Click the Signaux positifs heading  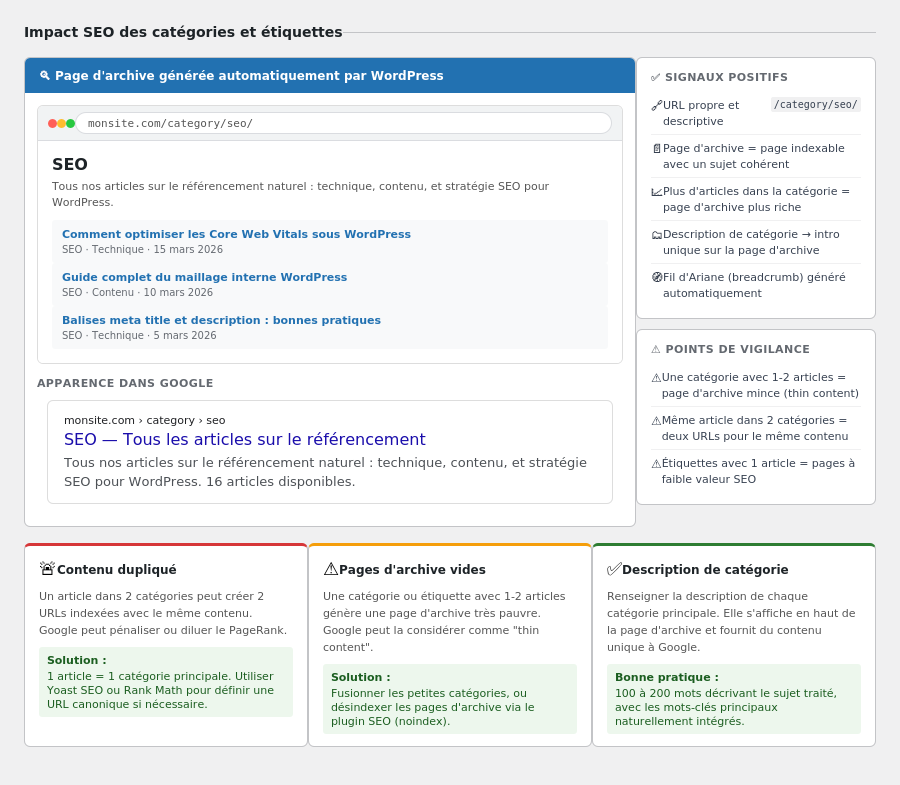(x=726, y=77)
